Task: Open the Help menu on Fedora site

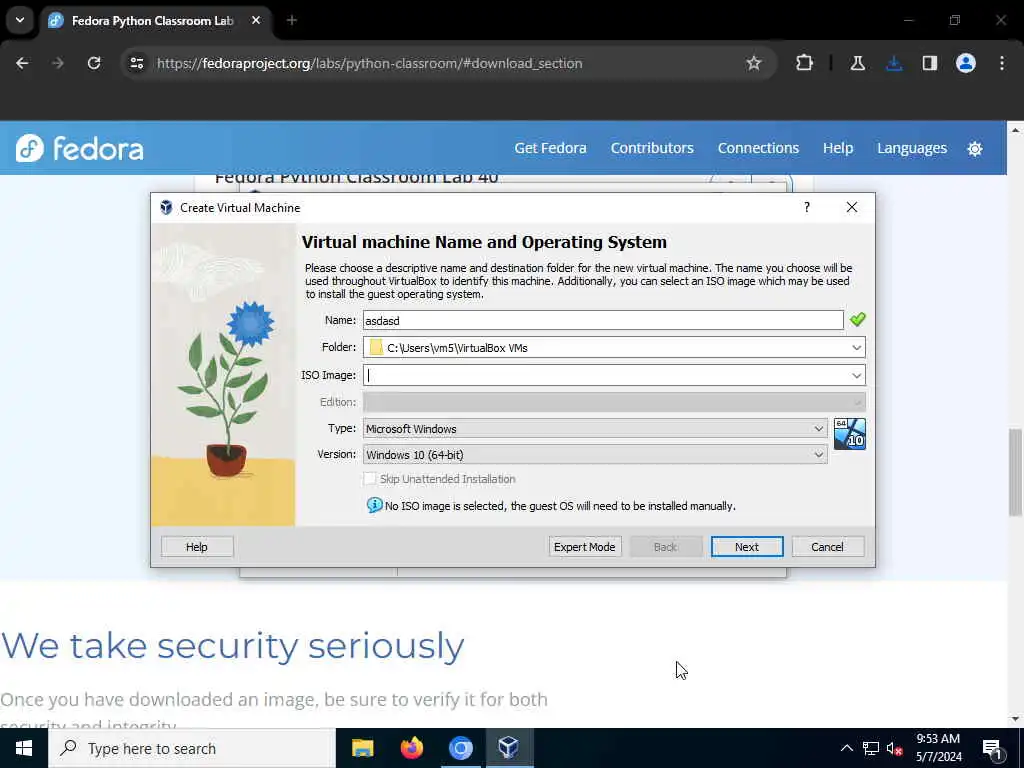Action: point(838,148)
